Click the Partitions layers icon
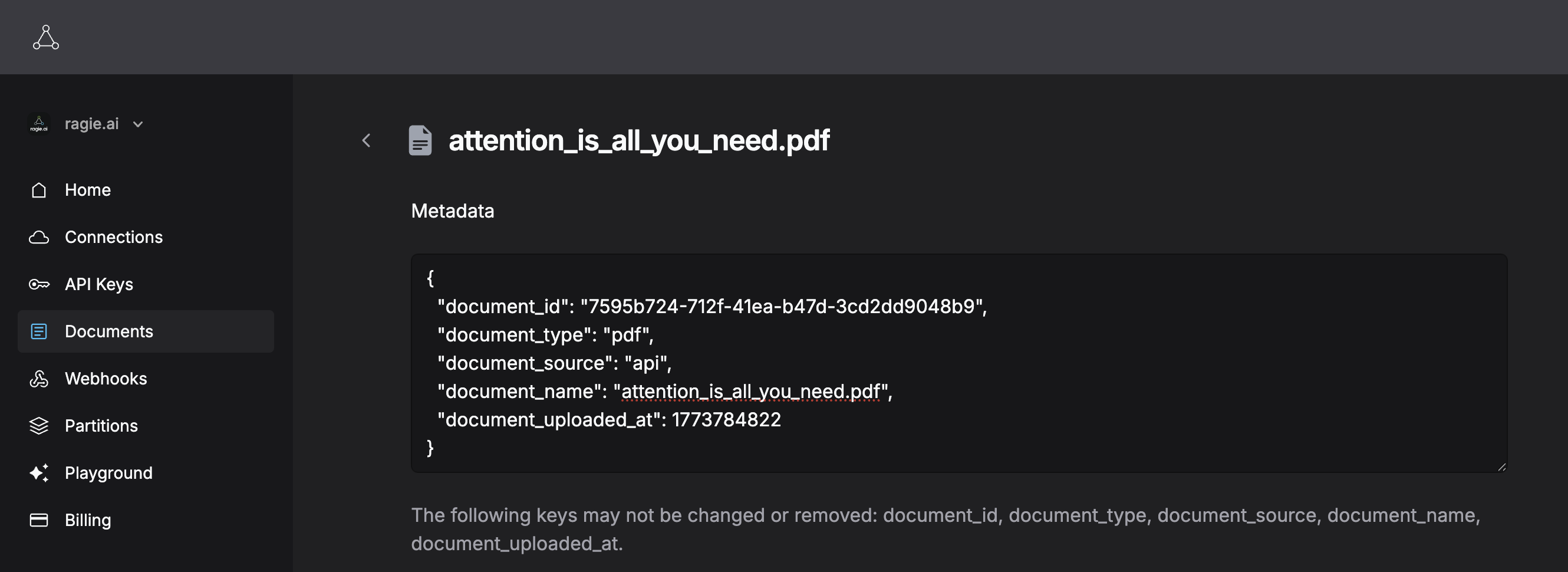Image resolution: width=1568 pixels, height=572 pixels. point(39,426)
